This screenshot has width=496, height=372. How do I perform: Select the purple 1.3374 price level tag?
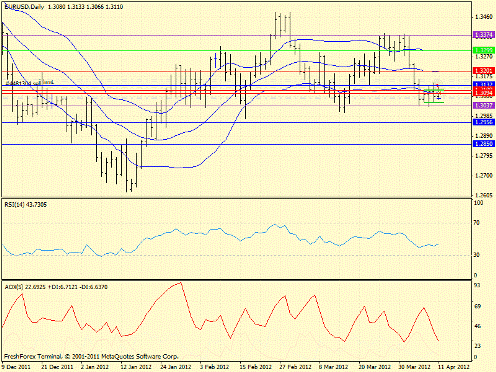point(484,35)
